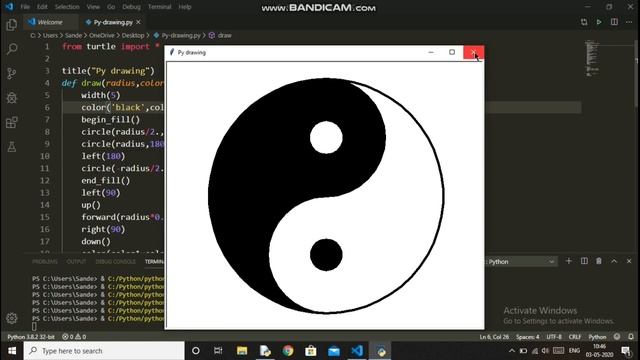Viewport: 640px width, 360px height.
Task: Open feedback smiley in status bar
Action: (x=617, y=337)
